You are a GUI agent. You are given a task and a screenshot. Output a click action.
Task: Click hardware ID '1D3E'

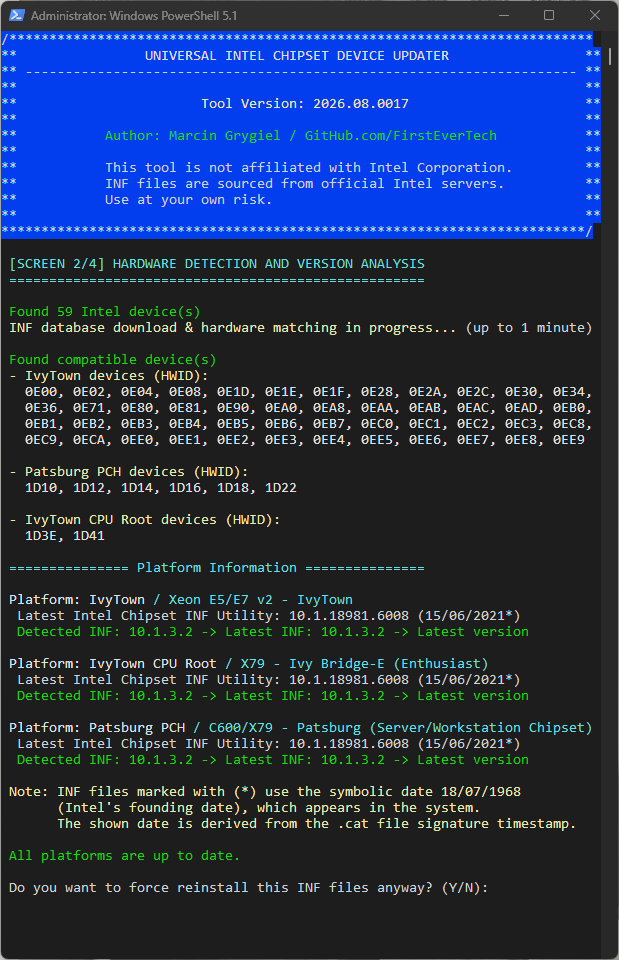click(41, 536)
